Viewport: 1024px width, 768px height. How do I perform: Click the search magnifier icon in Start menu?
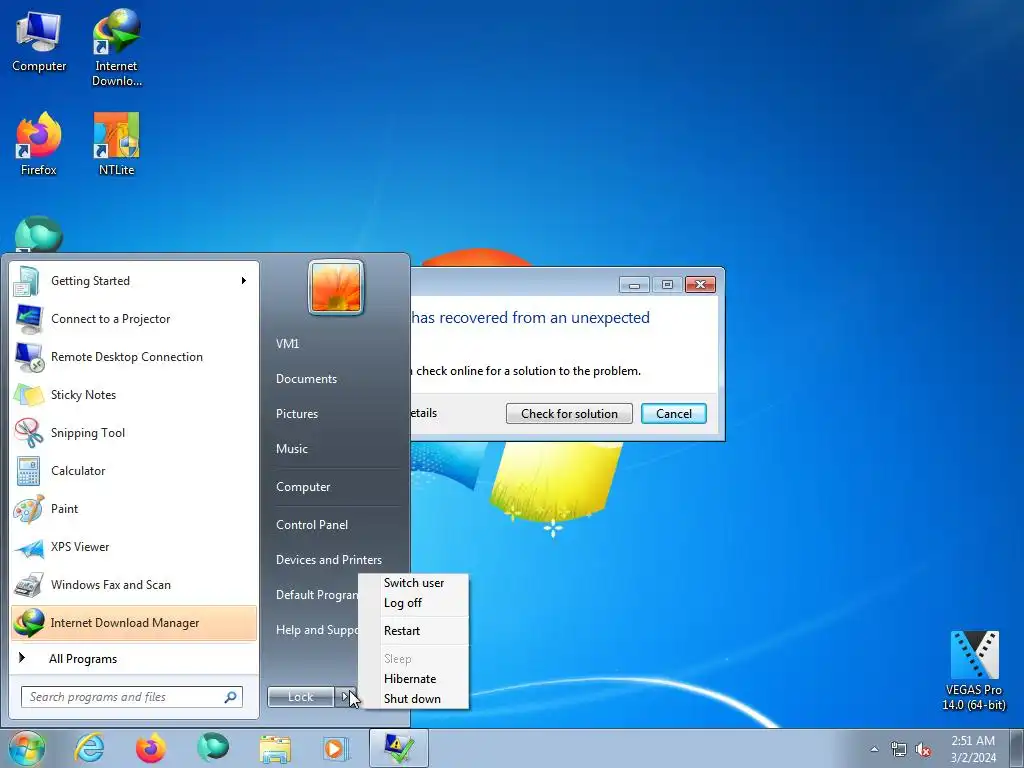(x=230, y=697)
